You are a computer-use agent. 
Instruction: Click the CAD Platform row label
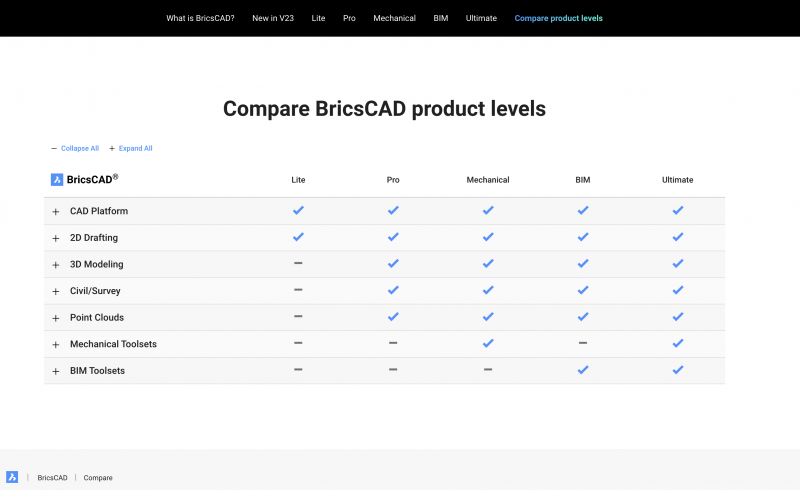99,211
